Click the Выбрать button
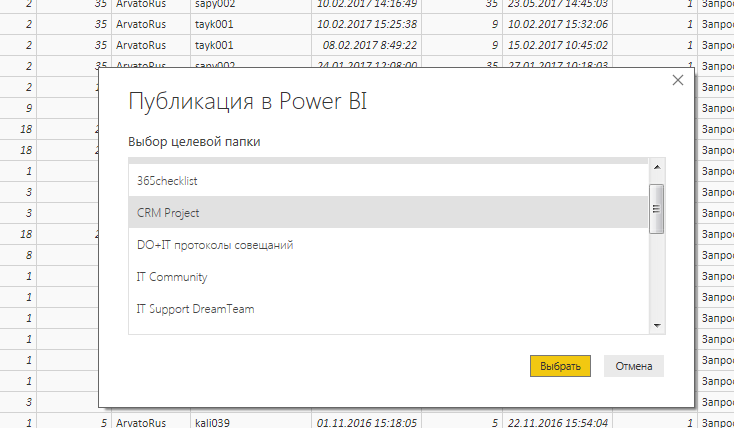 click(560, 366)
